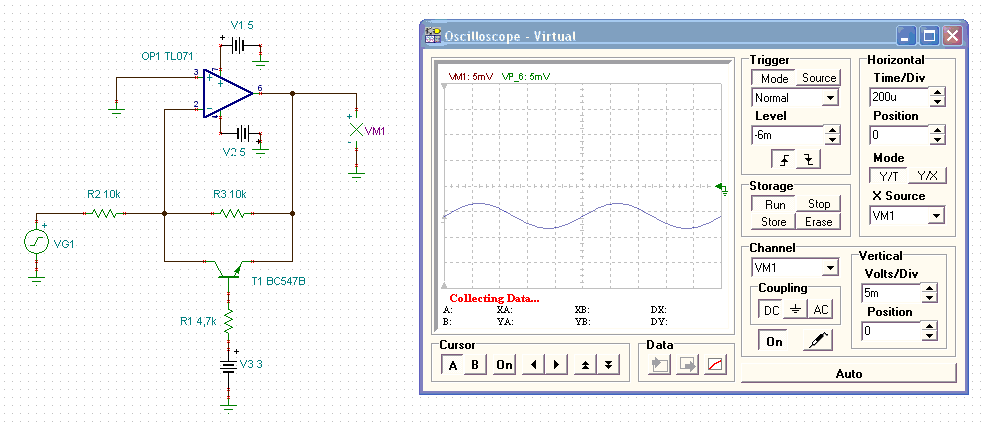Image resolution: width=984 pixels, height=425 pixels.
Task: Stop the oscilloscope storage acquisition
Action: [x=819, y=204]
